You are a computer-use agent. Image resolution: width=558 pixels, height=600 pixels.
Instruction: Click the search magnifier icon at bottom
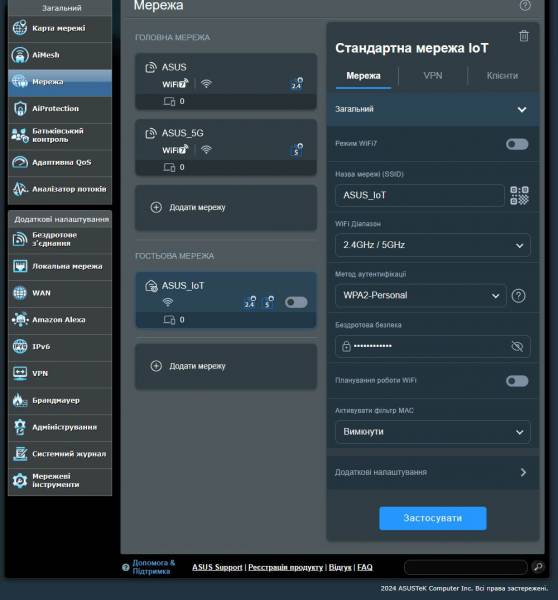(538, 567)
